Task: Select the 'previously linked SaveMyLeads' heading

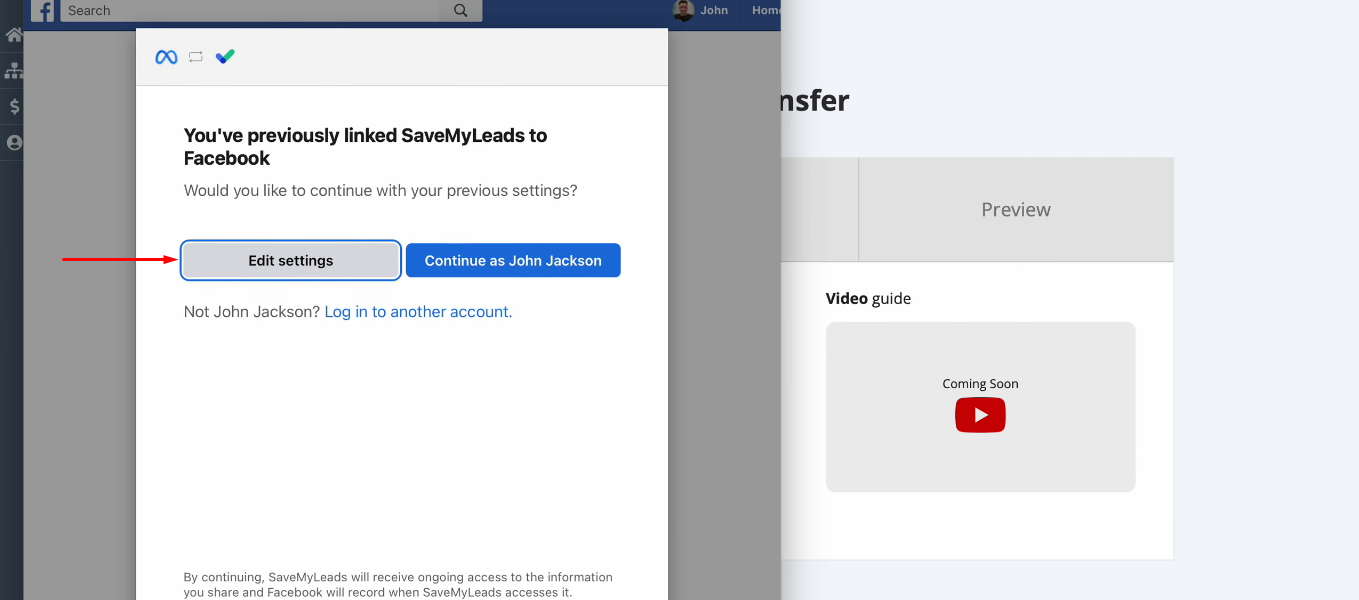Action: click(366, 147)
